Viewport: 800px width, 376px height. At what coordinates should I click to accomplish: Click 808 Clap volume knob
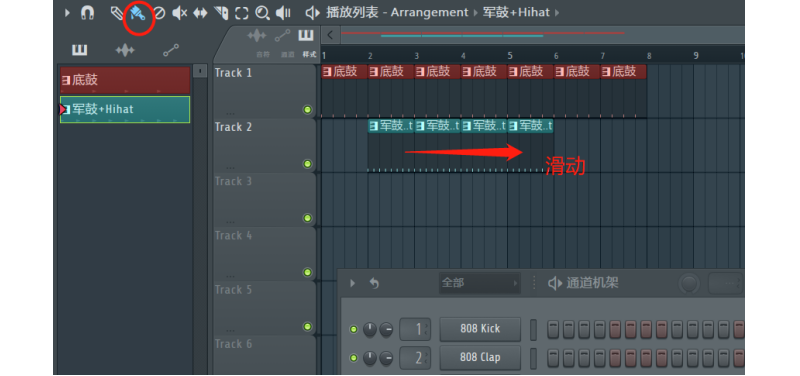[386, 358]
